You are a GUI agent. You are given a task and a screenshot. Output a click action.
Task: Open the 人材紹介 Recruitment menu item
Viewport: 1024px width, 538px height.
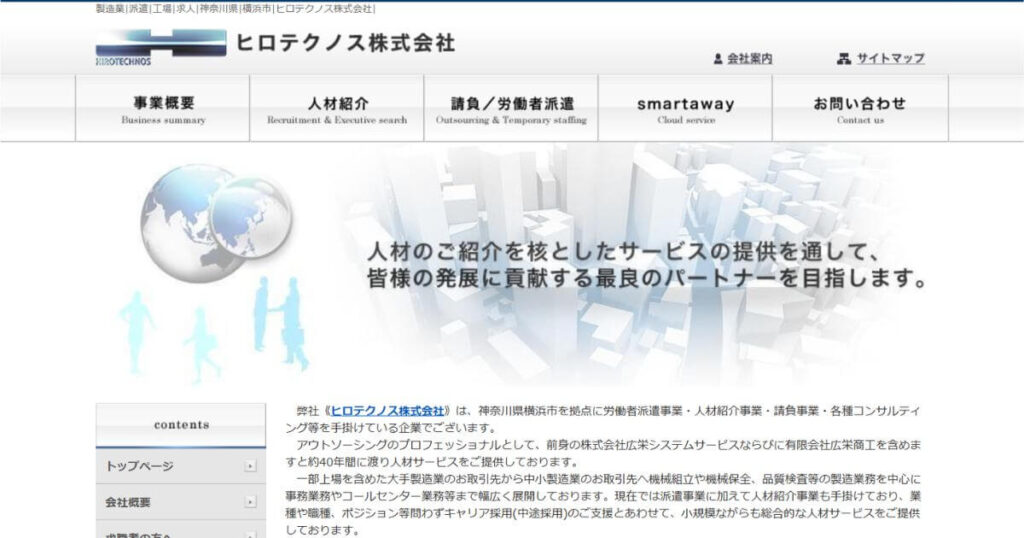(x=337, y=108)
